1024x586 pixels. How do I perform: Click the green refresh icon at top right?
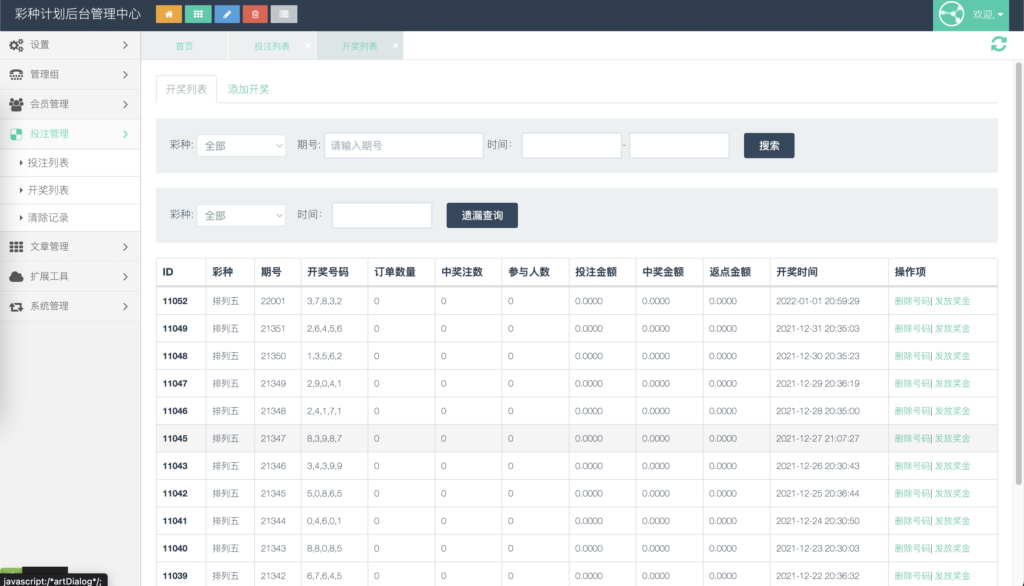(x=997, y=44)
